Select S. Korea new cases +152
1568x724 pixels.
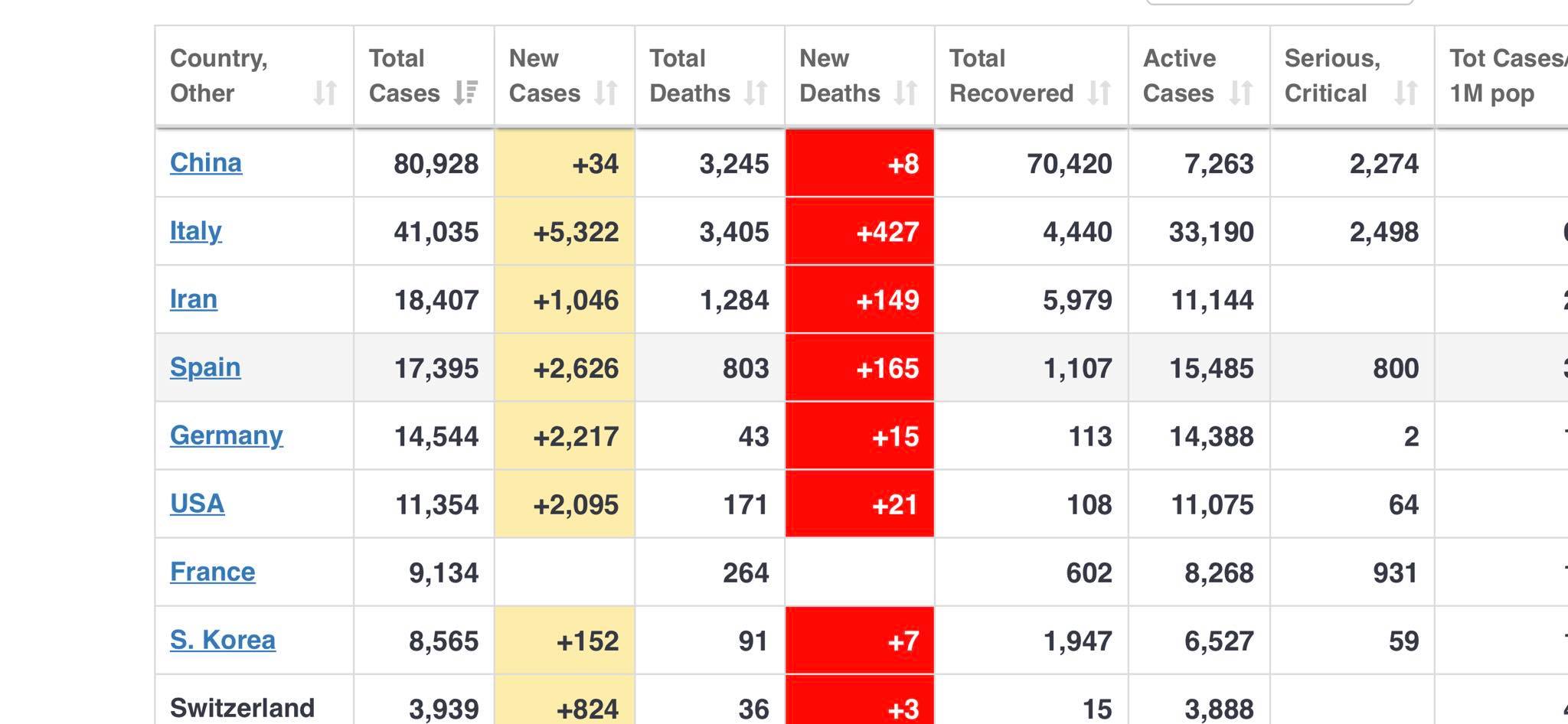coord(587,641)
